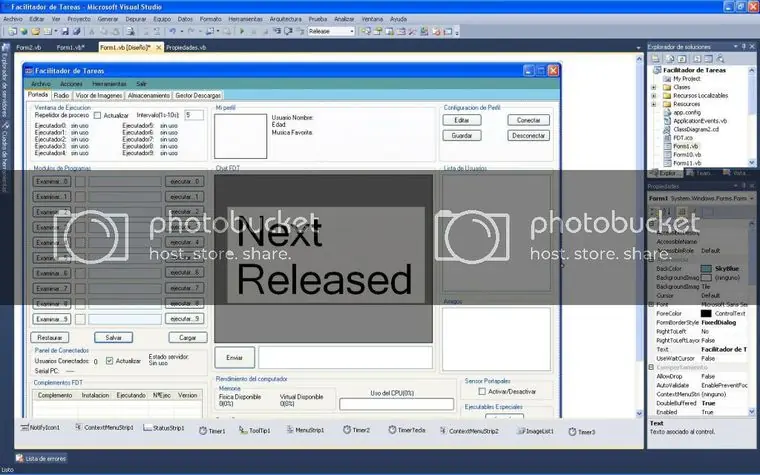Viewport: 760px width, 475px height.
Task: Open the Form1 object dropdown in Propiedades
Action: point(752,198)
